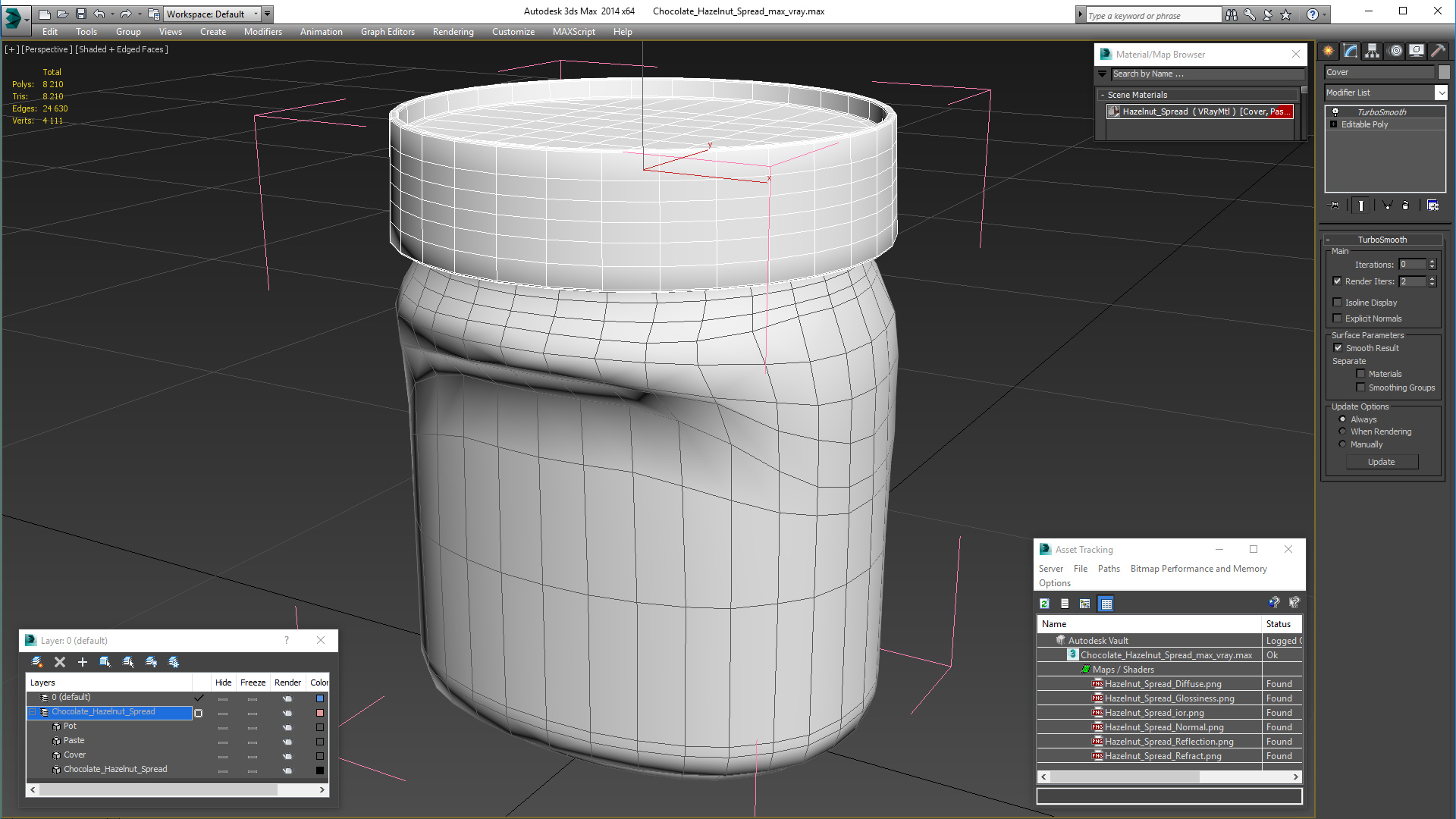Click the Save File floppy icon

tap(81, 14)
